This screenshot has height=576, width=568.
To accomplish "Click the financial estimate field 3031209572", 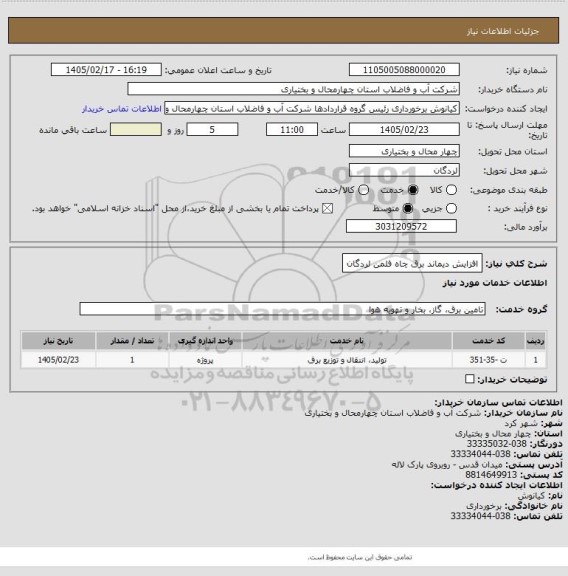I will pyautogui.click(x=401, y=227).
